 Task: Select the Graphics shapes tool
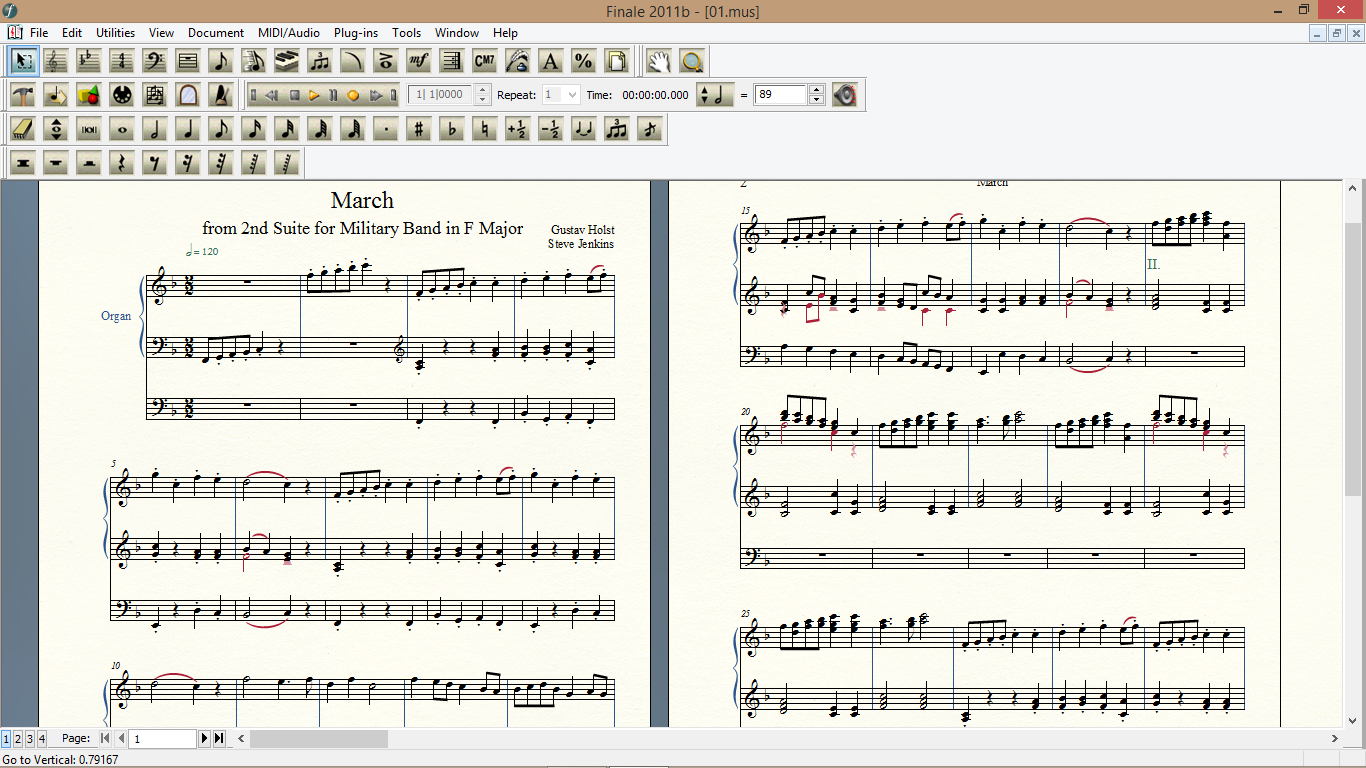89,95
